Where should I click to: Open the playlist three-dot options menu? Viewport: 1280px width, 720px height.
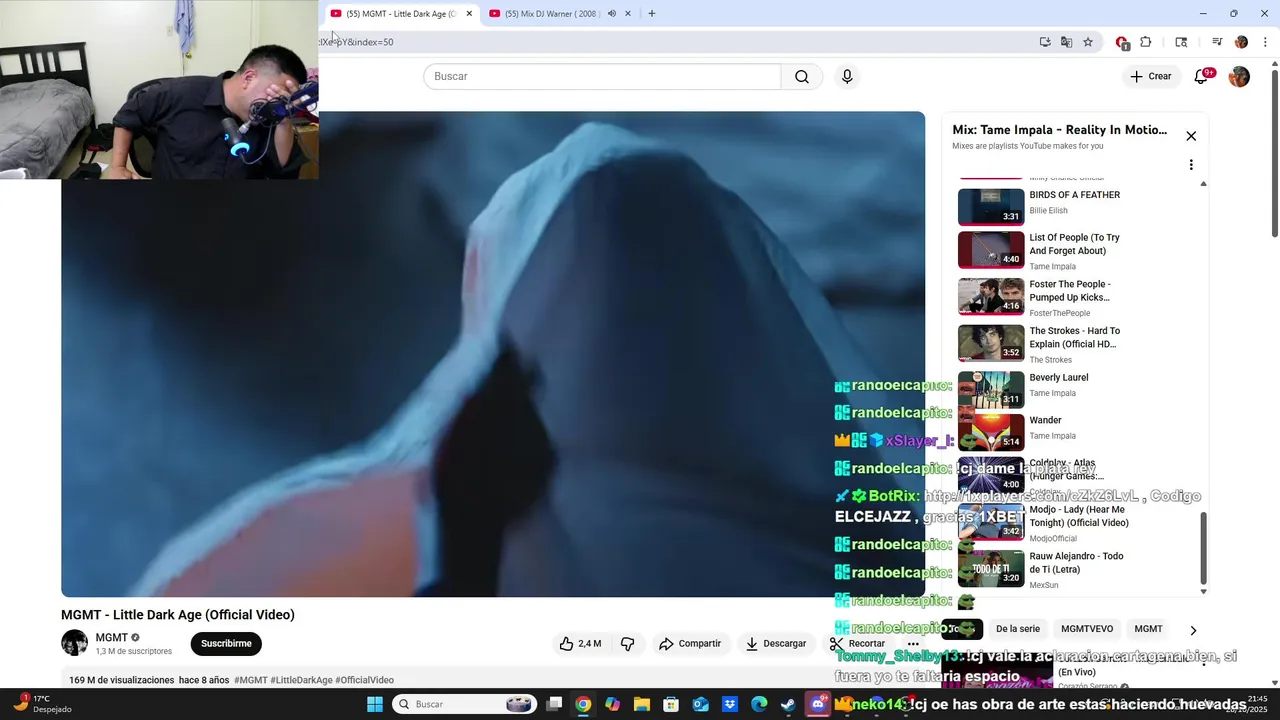(x=1191, y=165)
